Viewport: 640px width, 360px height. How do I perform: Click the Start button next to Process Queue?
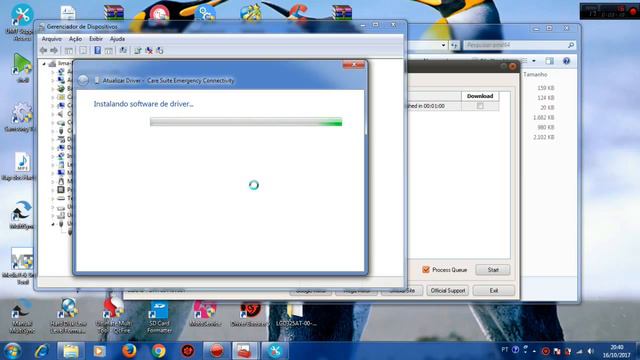493,270
